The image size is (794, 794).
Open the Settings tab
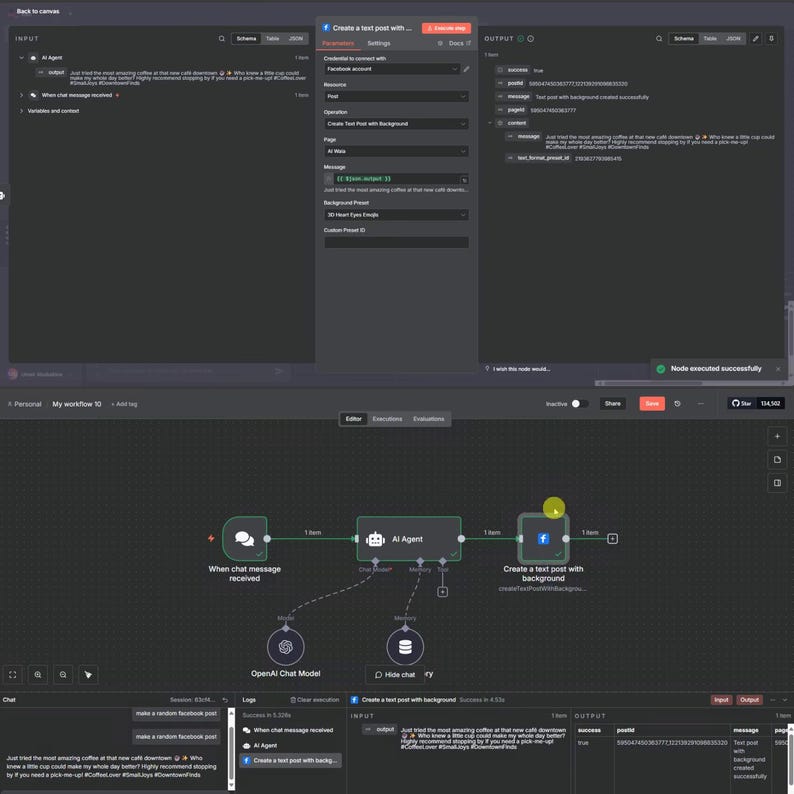tap(379, 44)
